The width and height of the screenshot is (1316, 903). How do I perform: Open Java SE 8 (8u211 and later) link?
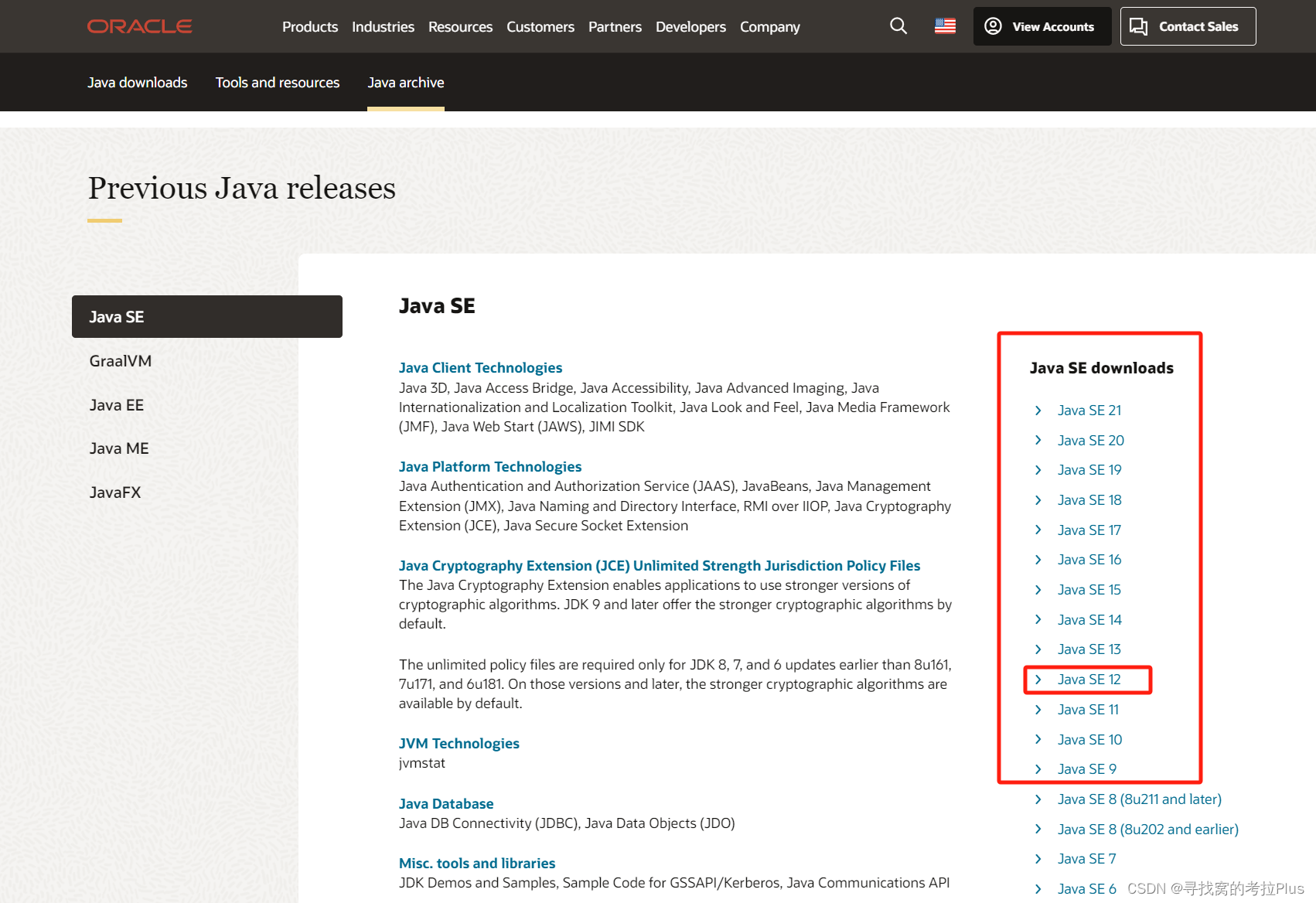click(1140, 799)
